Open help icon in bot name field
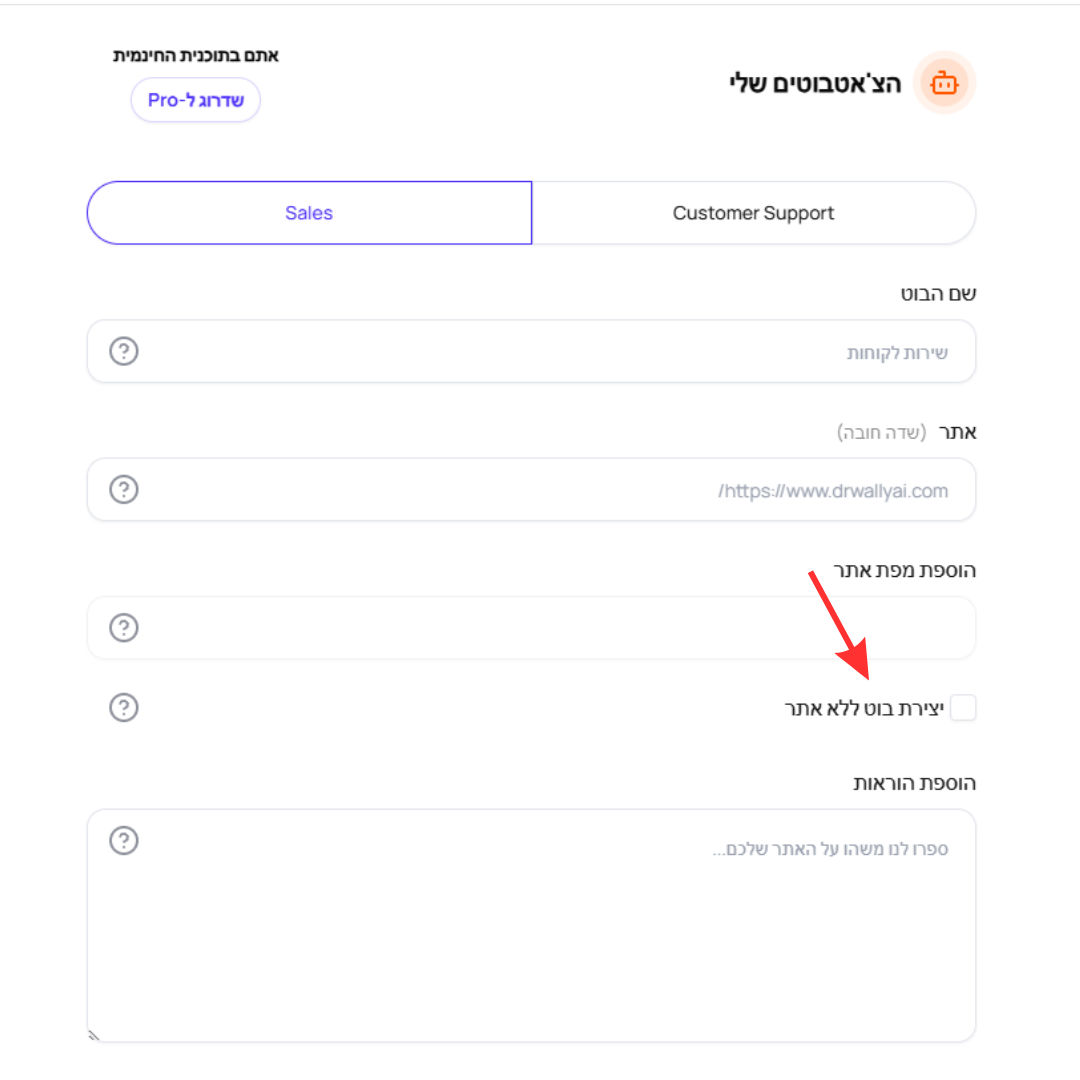1080x1080 pixels. tap(124, 351)
